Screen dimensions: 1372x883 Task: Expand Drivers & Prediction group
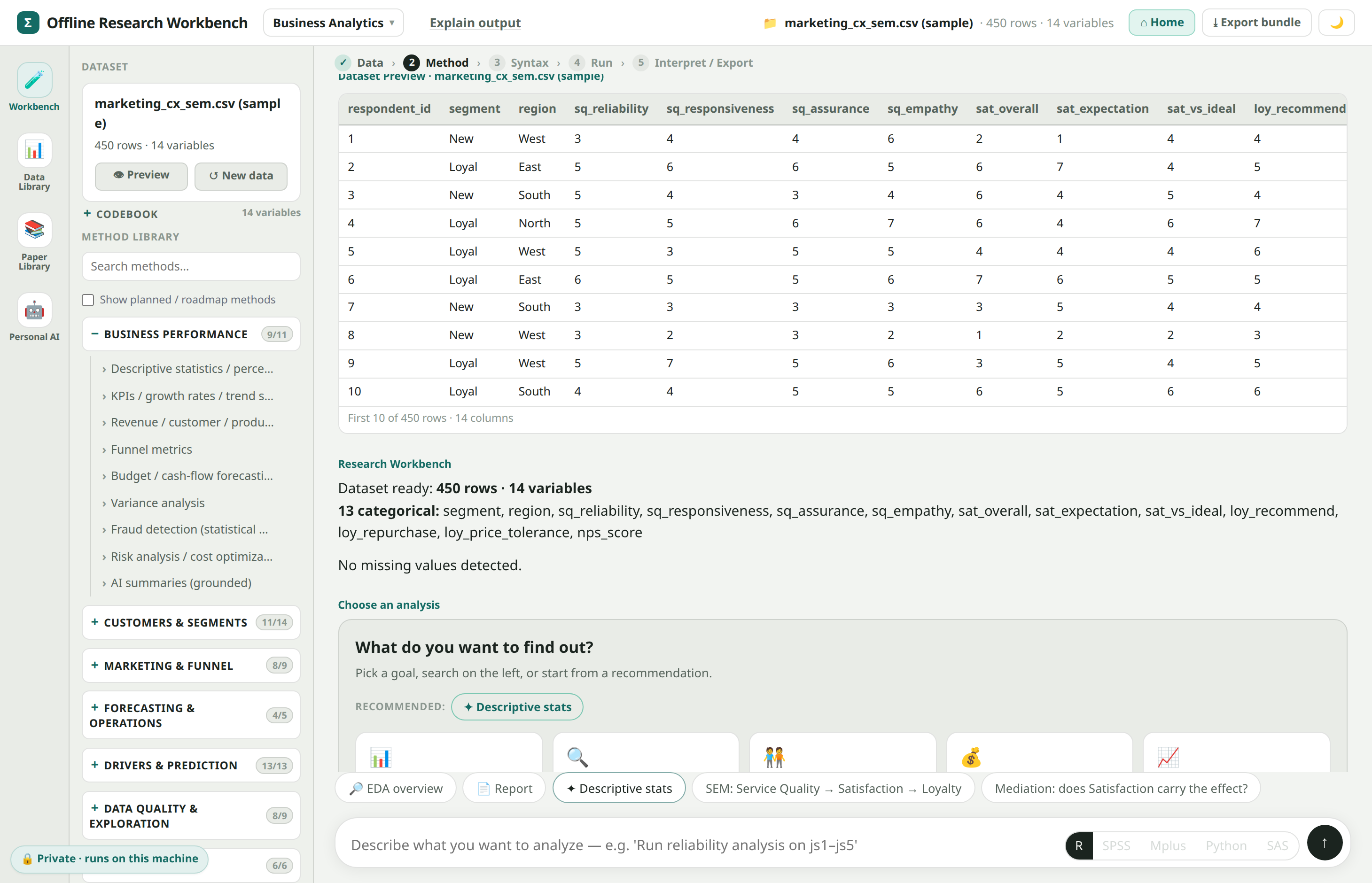[x=191, y=766]
